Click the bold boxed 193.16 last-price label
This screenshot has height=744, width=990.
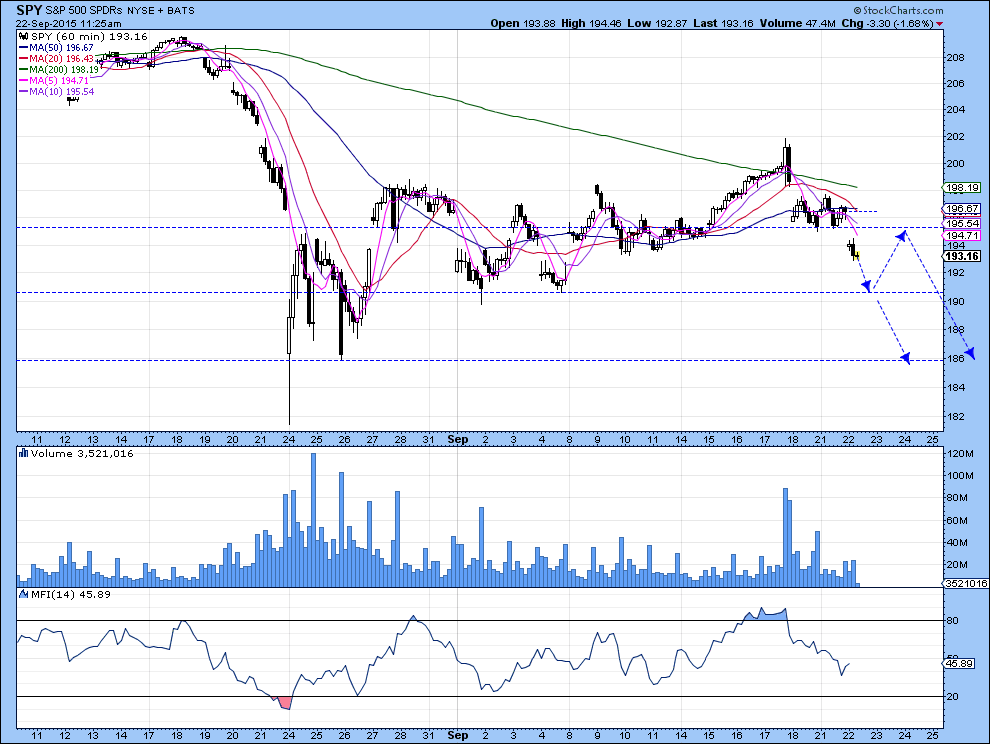click(961, 256)
